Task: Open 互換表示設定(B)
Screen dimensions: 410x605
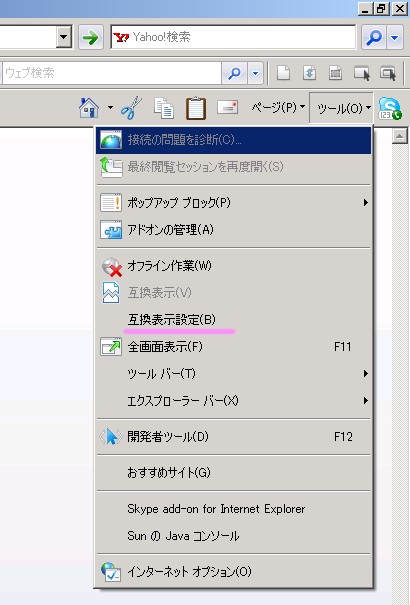Action: [x=233, y=320]
